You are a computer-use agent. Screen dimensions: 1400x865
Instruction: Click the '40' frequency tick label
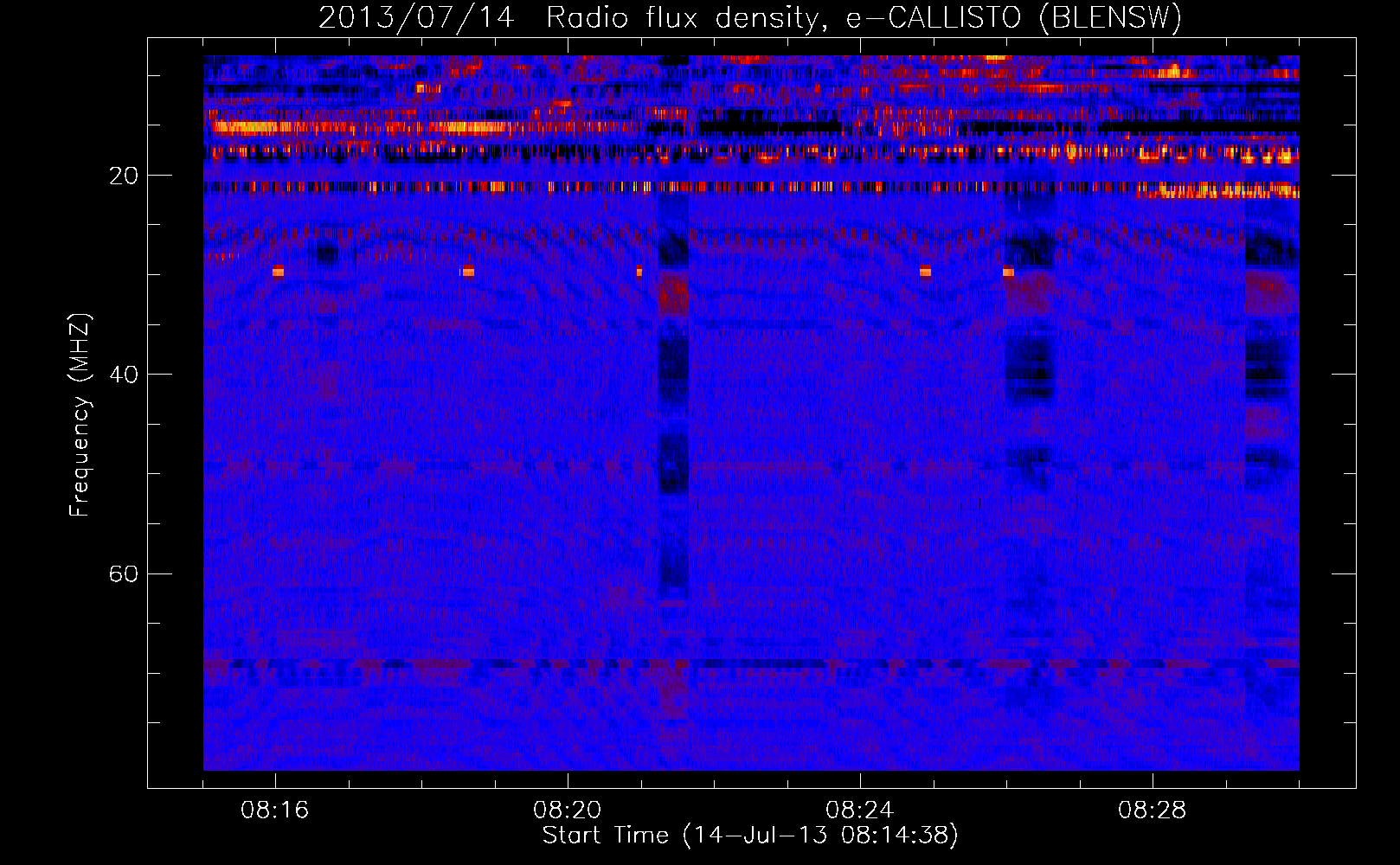click(124, 375)
